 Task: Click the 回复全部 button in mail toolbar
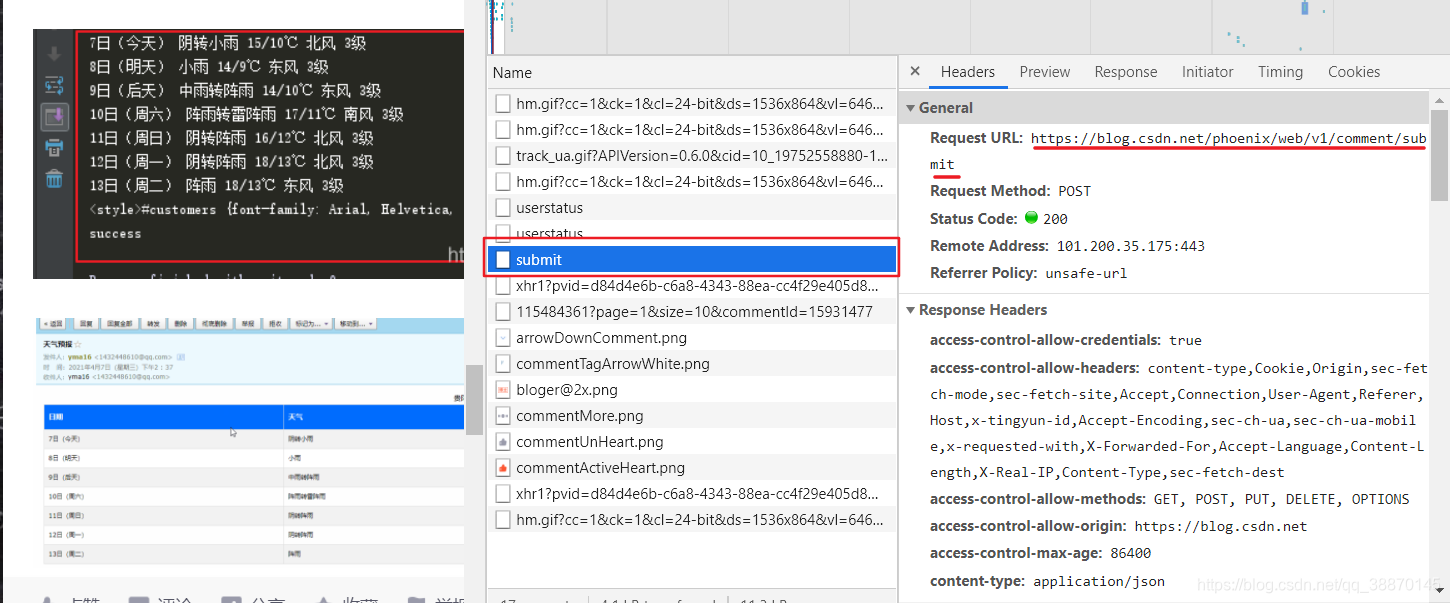coord(119,324)
